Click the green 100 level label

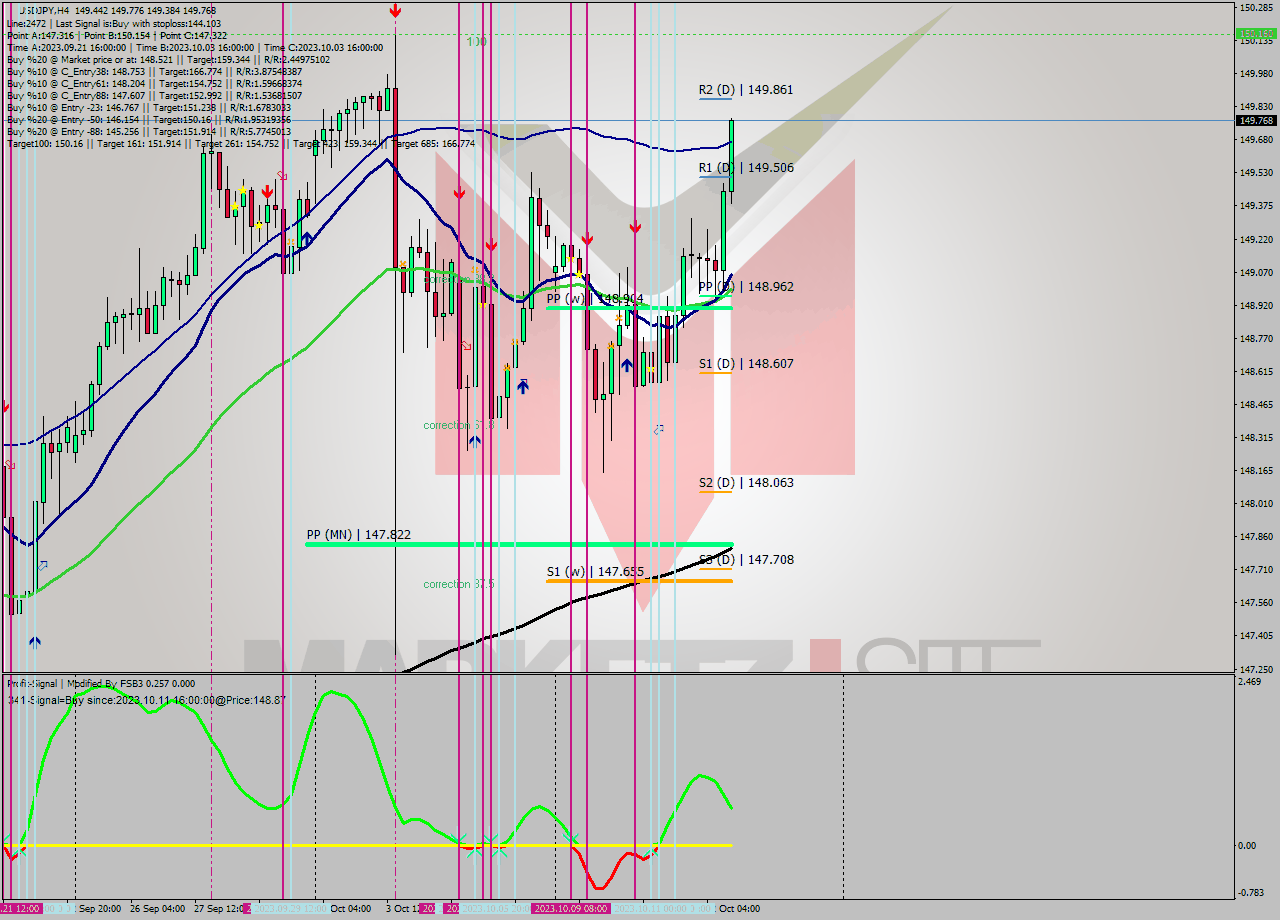pyautogui.click(x=477, y=42)
